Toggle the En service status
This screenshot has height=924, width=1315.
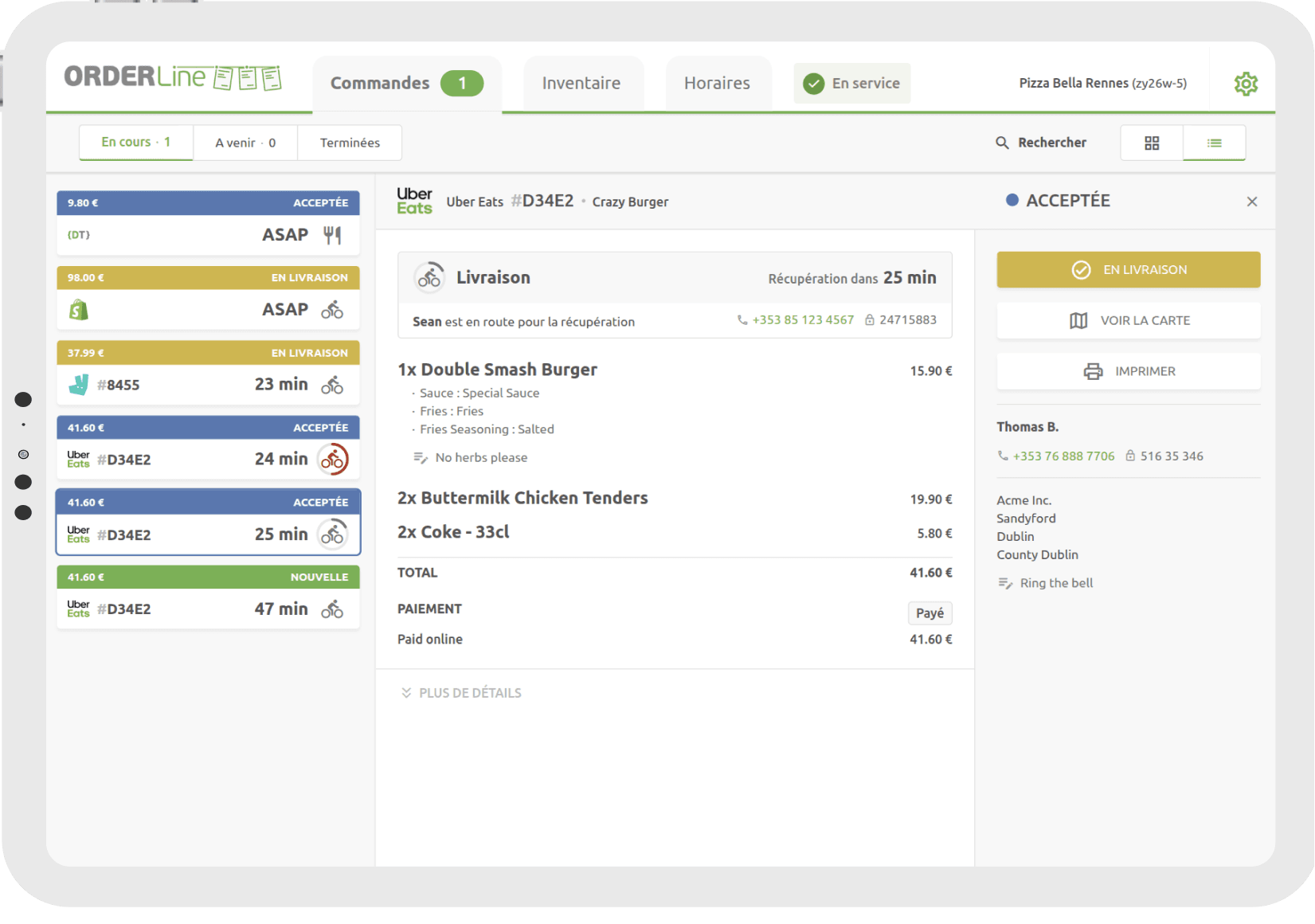point(851,83)
